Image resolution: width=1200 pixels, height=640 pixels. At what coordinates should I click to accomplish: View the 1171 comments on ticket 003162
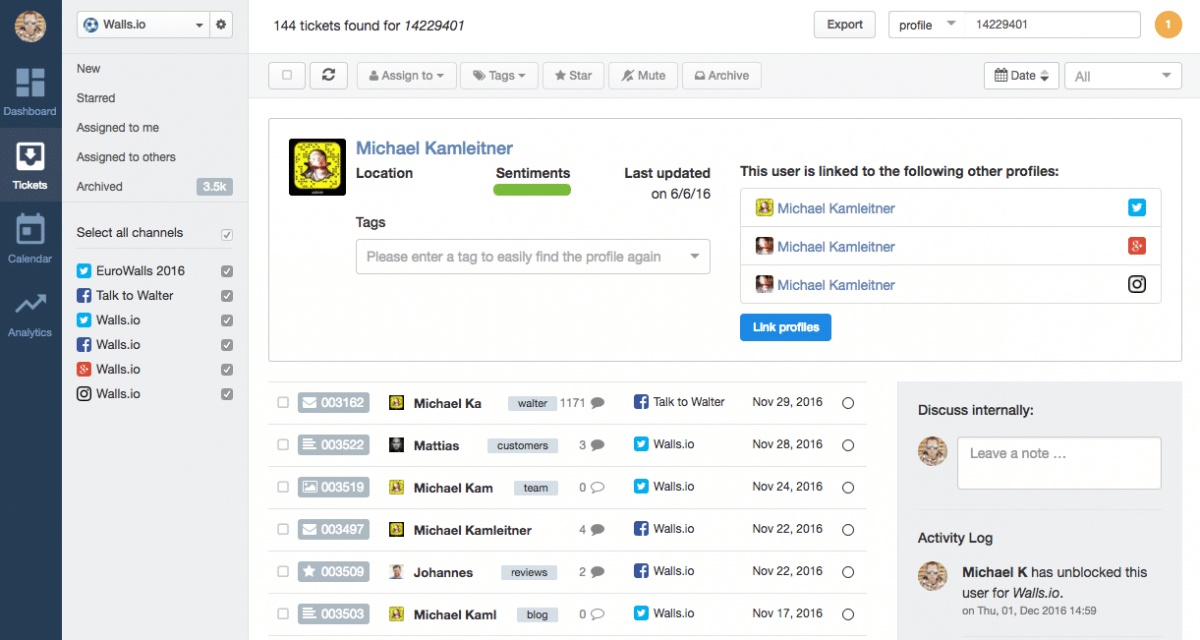(x=582, y=403)
